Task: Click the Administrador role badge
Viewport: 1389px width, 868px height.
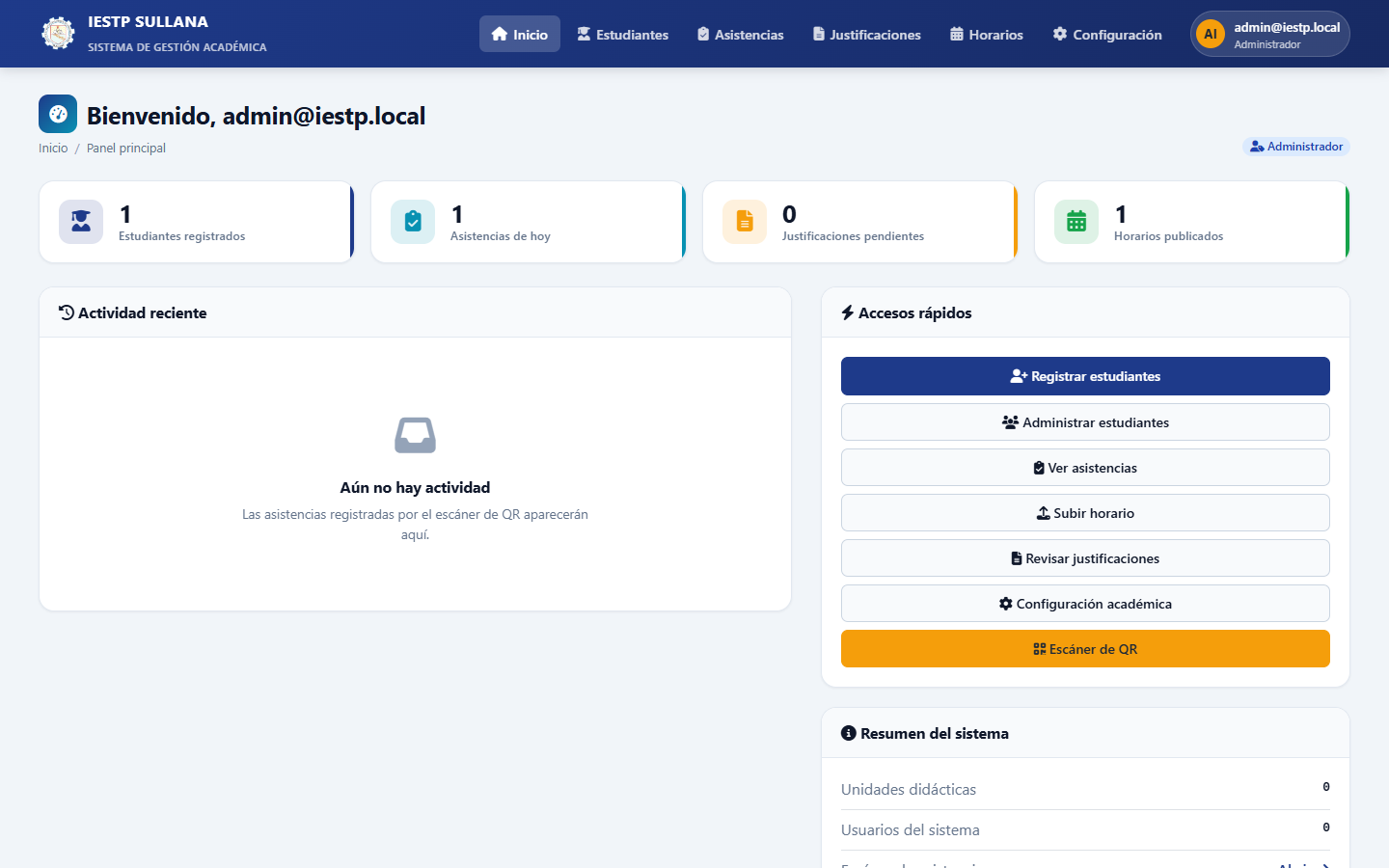Action: (x=1295, y=147)
